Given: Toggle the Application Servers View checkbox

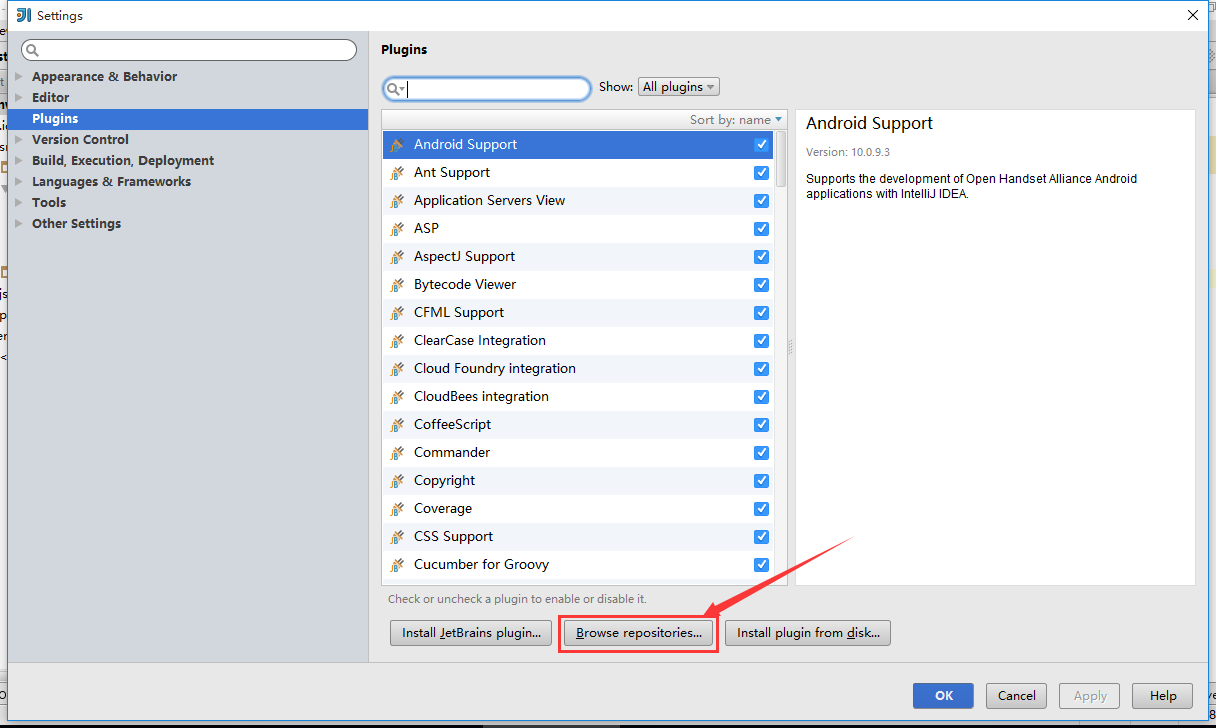Looking at the screenshot, I should (x=762, y=201).
